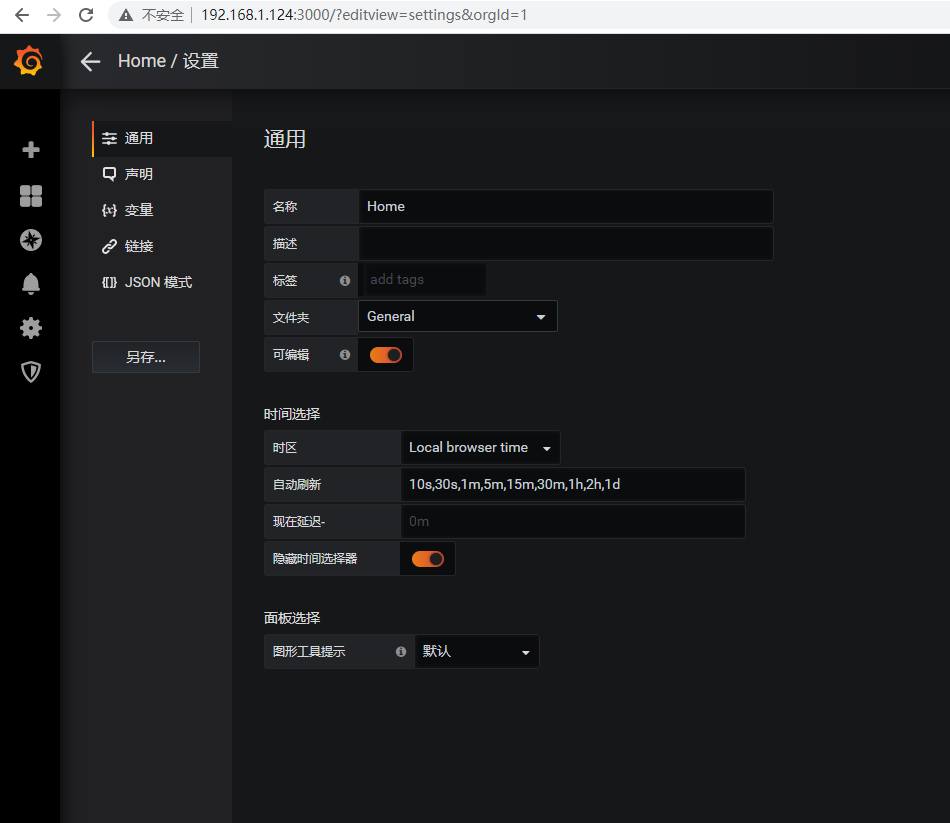Open the Explore compass icon
Image resolution: width=950 pixels, height=823 pixels.
[x=30, y=240]
